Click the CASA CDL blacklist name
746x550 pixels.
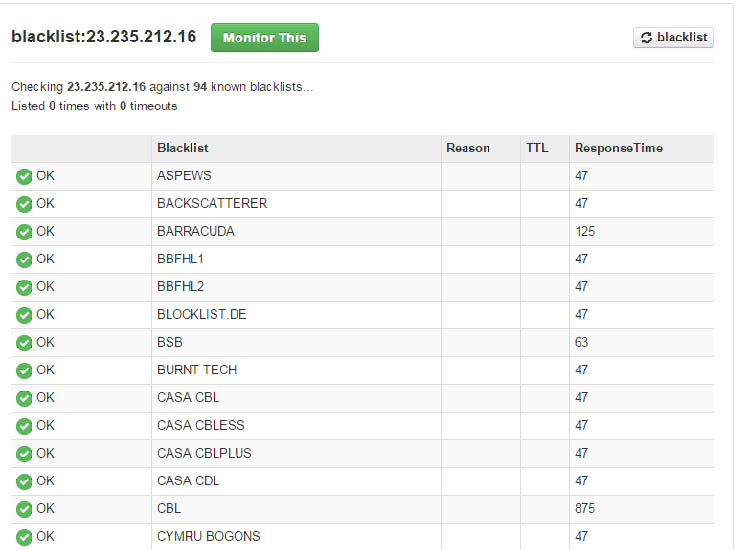click(x=188, y=481)
